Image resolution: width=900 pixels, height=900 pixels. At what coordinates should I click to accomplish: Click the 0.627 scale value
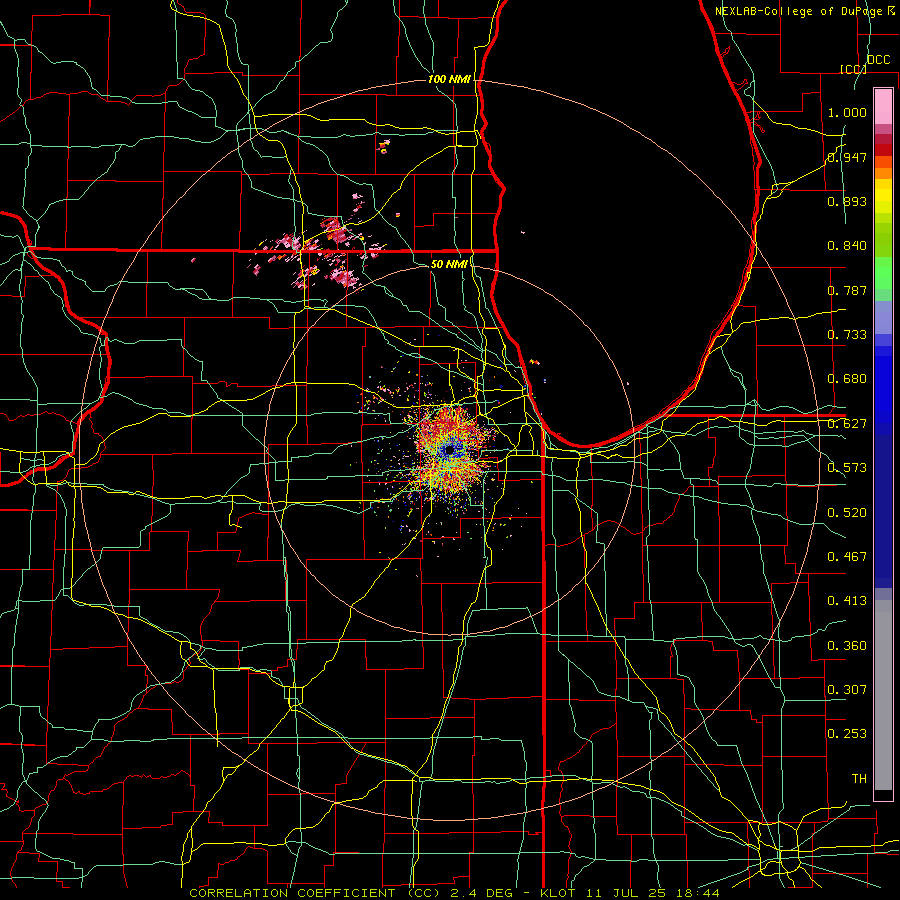point(847,424)
